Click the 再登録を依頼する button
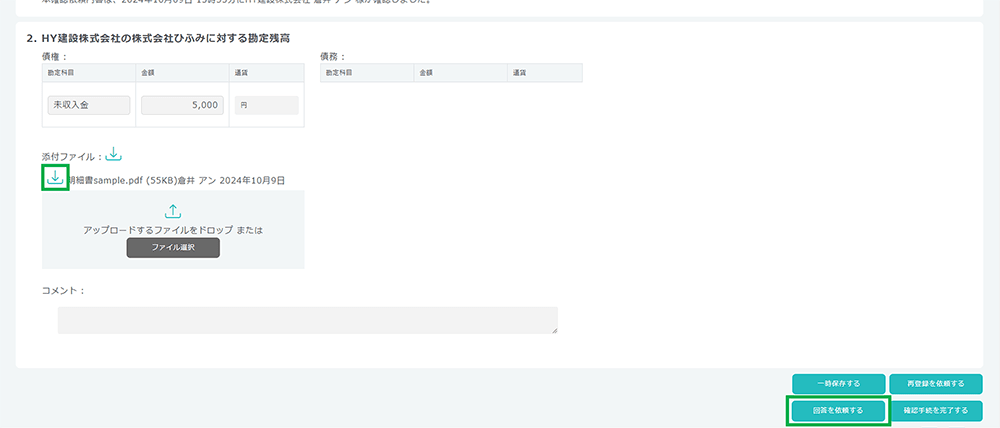 pyautogui.click(x=936, y=384)
